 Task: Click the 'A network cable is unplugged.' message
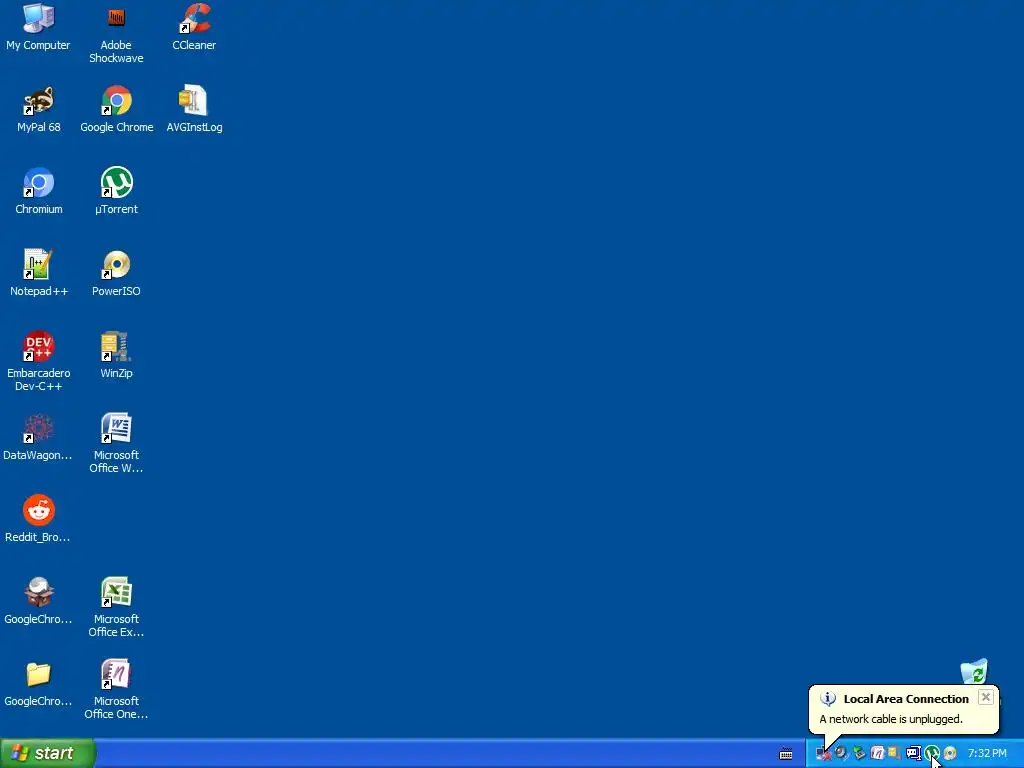point(891,719)
